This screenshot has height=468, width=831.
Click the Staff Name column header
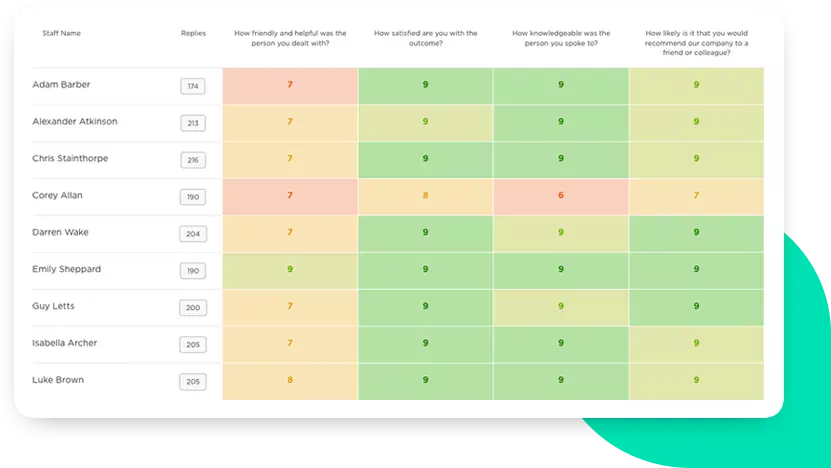click(x=61, y=33)
